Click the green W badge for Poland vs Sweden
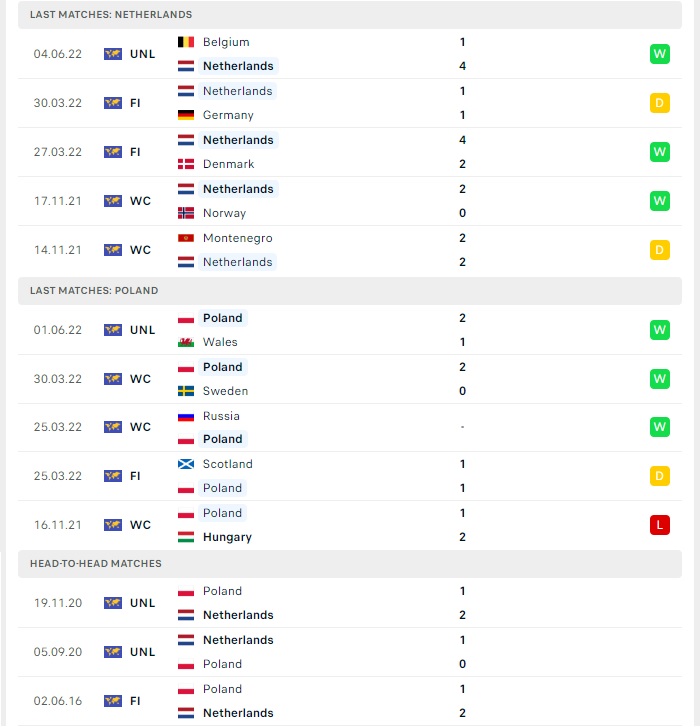The width and height of the screenshot is (700, 727). coord(659,379)
